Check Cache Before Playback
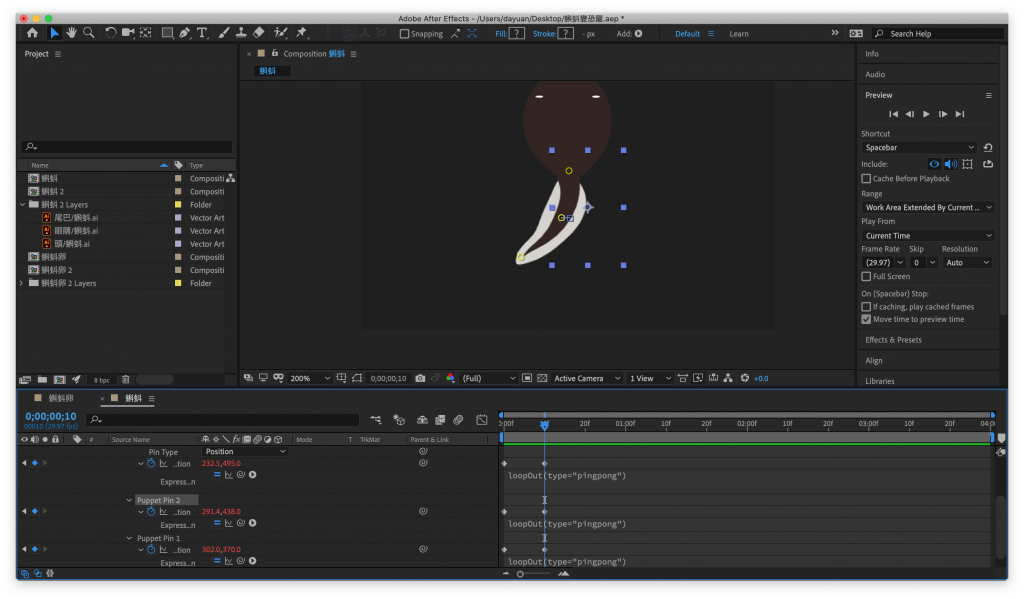The image size is (1024, 599). [866, 178]
